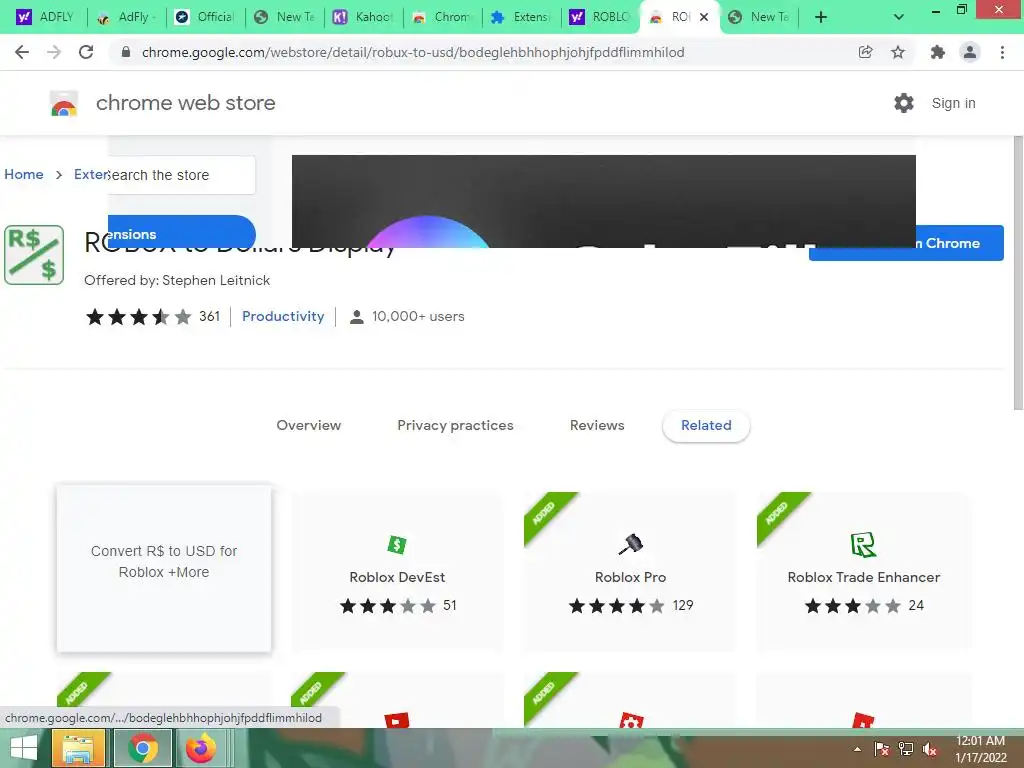The height and width of the screenshot is (768, 1024).
Task: Reload the page with the refresh icon
Action: [x=86, y=52]
